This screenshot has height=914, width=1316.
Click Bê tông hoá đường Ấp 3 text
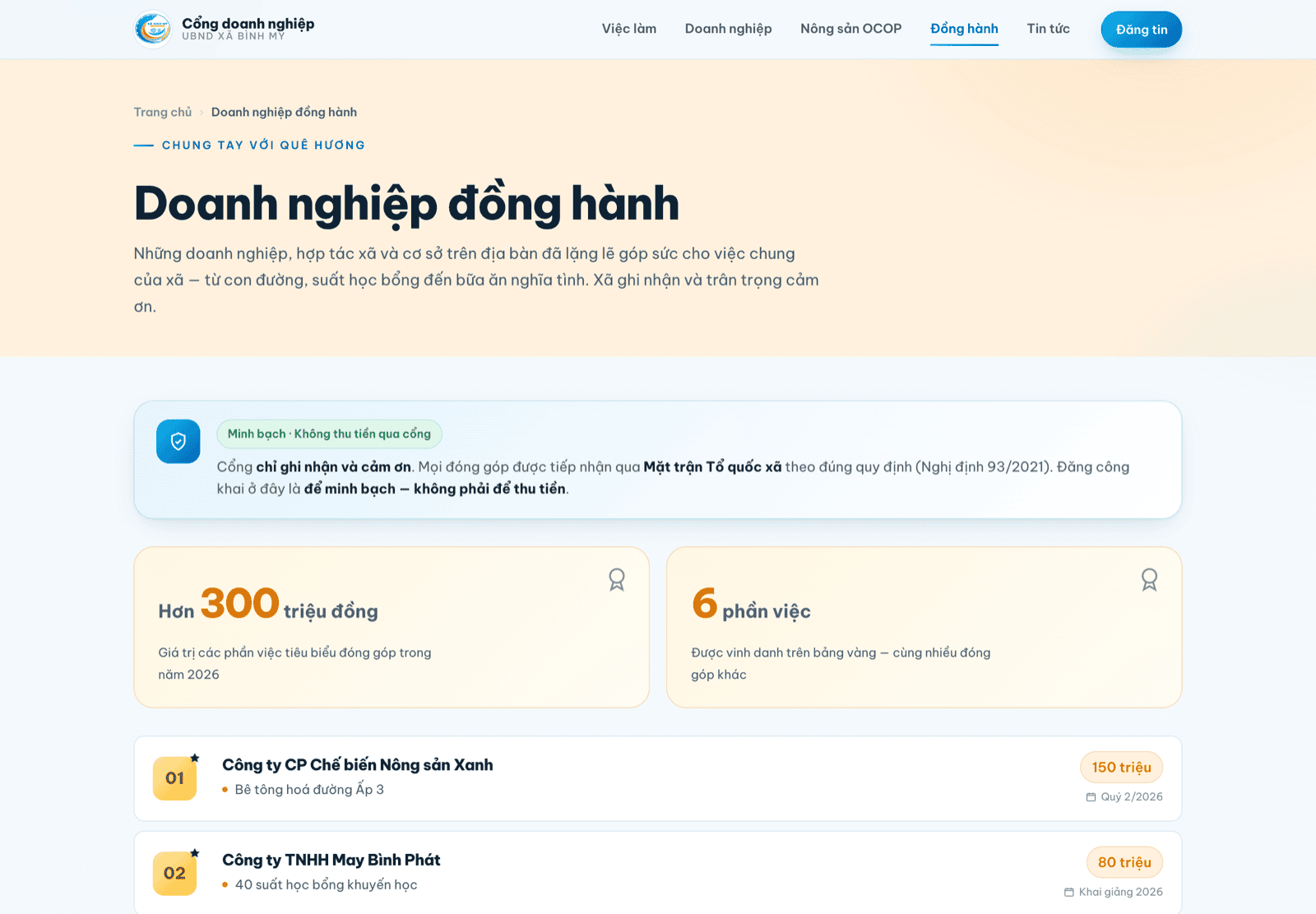(309, 790)
